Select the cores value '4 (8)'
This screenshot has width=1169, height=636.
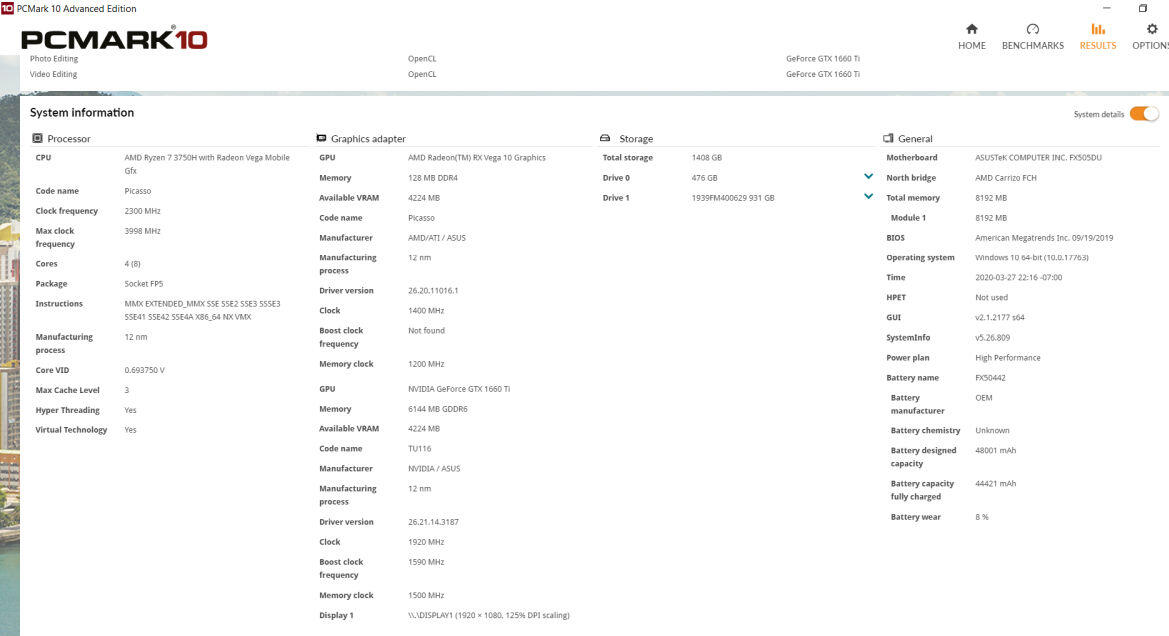coord(133,264)
